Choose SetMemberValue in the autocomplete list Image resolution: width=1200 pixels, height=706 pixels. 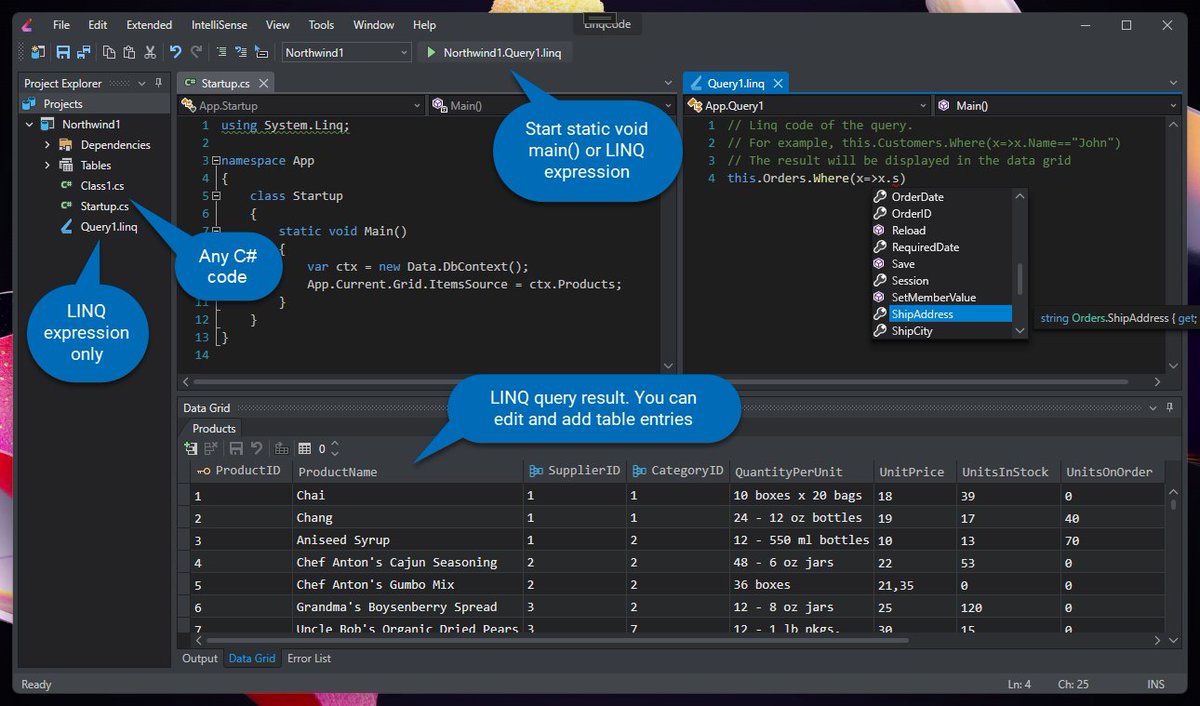click(x=941, y=297)
